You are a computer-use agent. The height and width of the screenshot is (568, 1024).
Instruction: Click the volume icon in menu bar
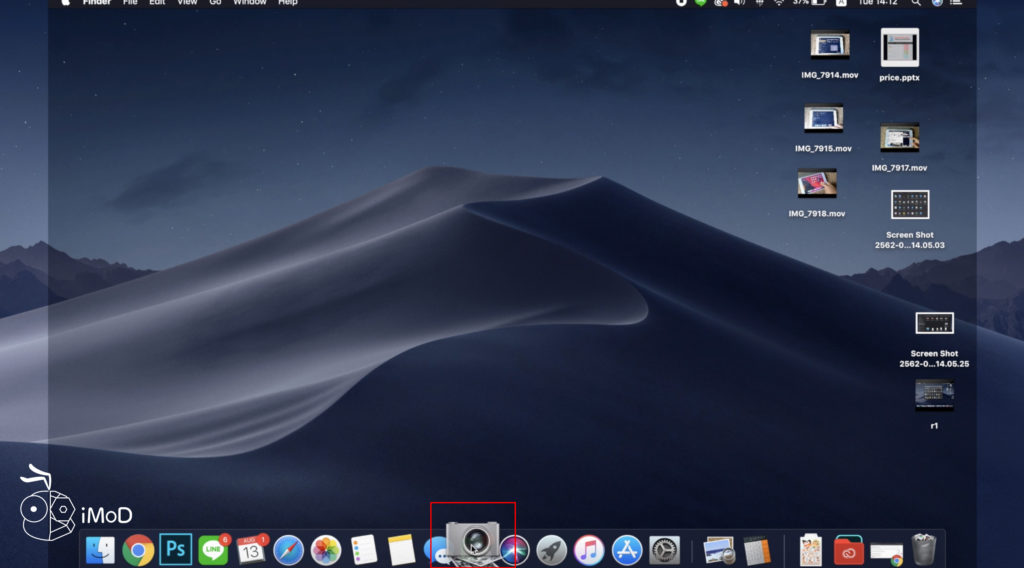(x=739, y=3)
